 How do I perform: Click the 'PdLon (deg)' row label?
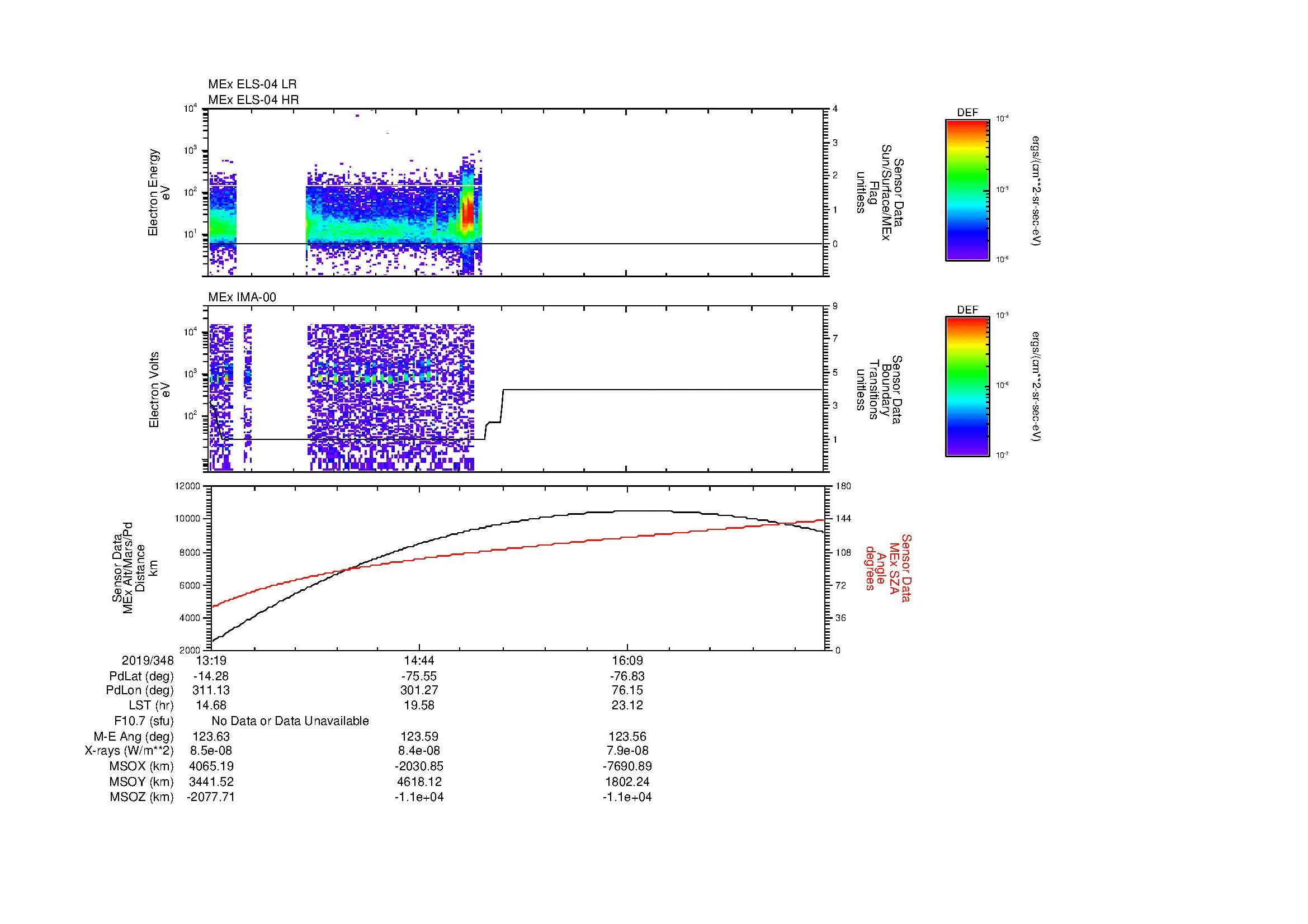coord(140,690)
